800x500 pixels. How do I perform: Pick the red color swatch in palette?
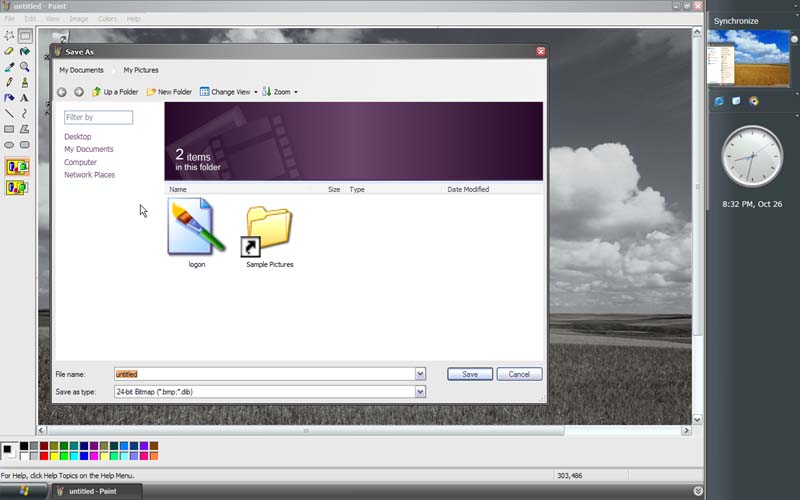tap(43, 456)
